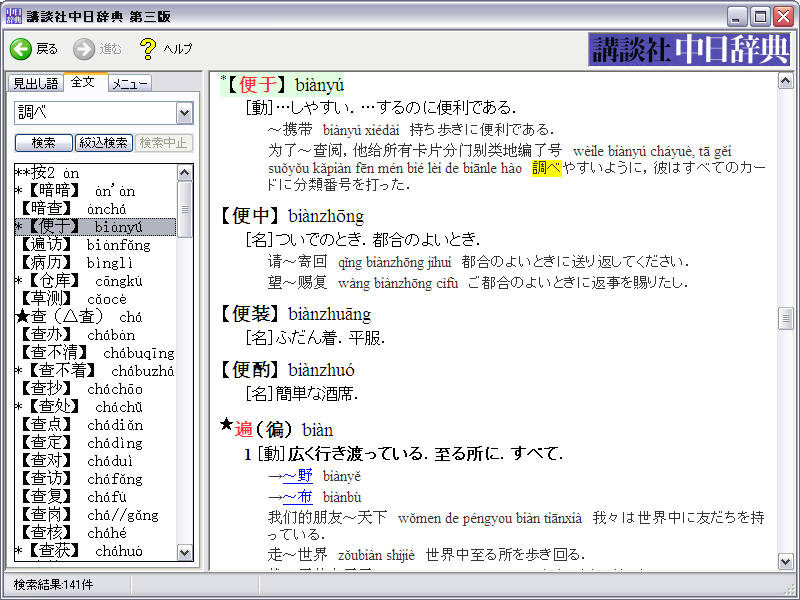800x600 pixels.
Task: Open help via the yellow question mark icon
Action: (x=148, y=49)
